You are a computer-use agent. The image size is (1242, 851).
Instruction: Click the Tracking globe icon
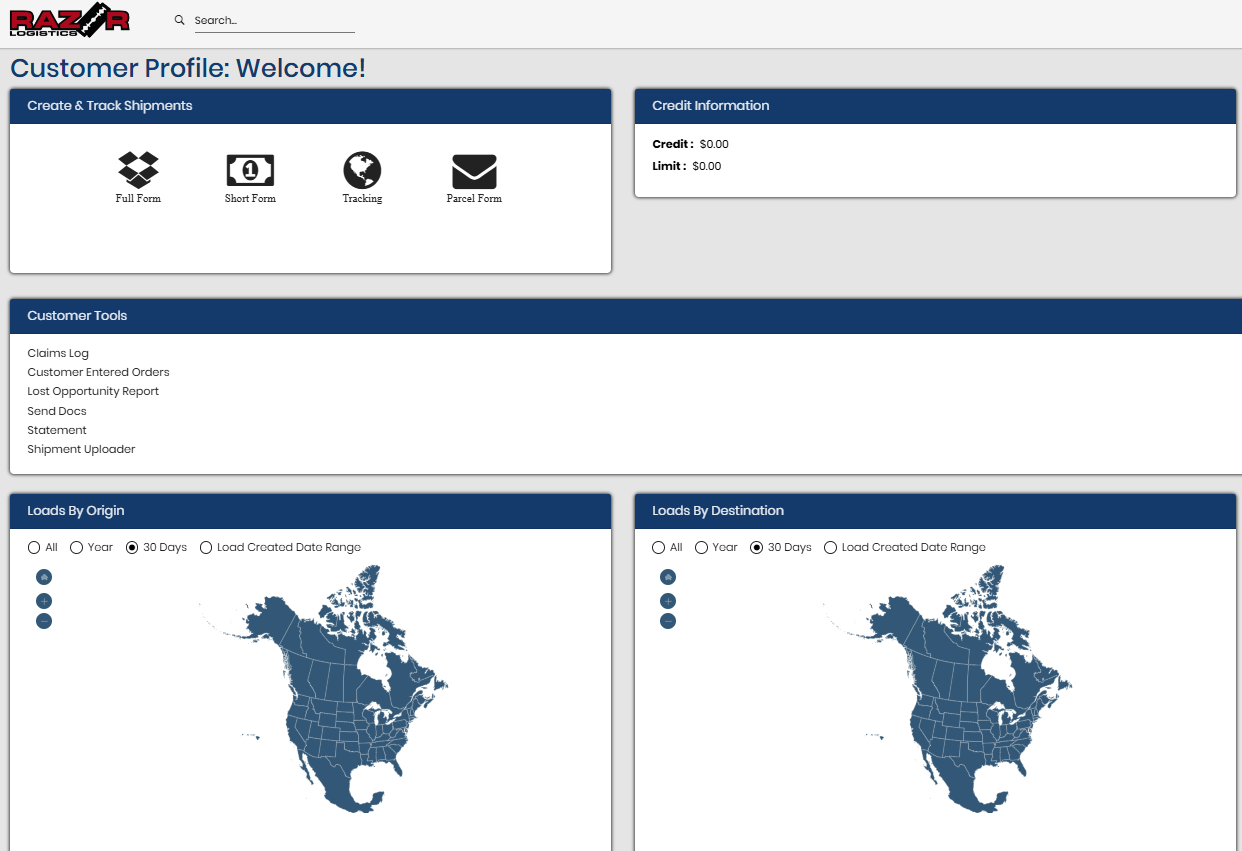pyautogui.click(x=362, y=172)
